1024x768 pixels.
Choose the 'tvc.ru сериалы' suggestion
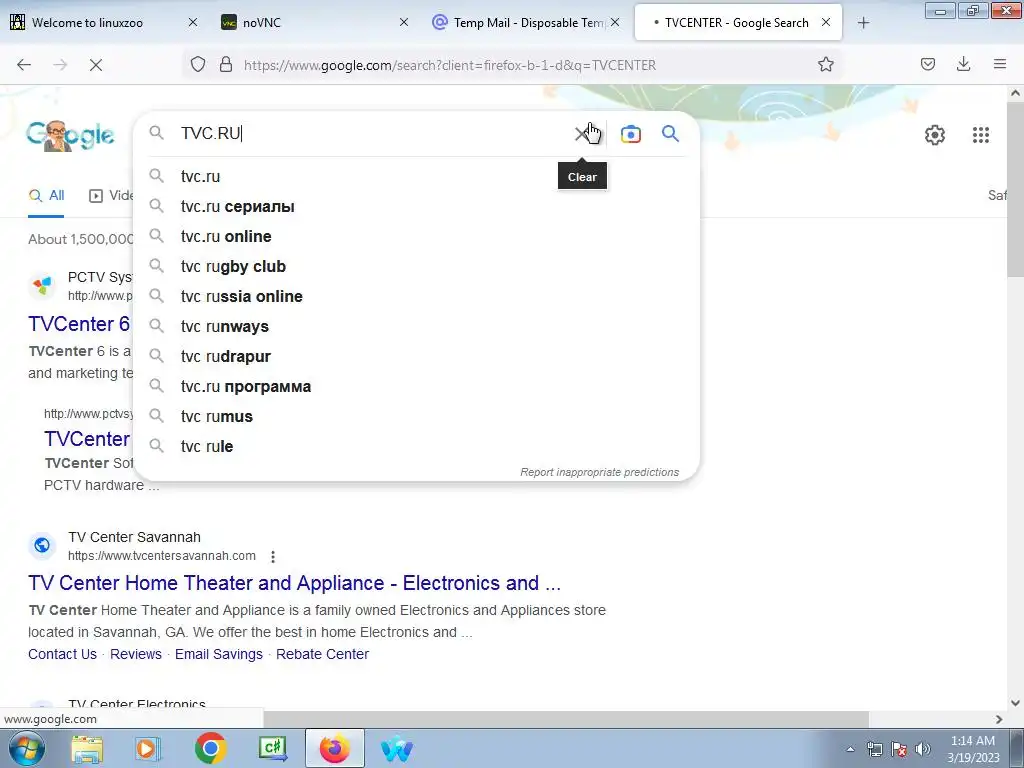pyautogui.click(x=416, y=206)
